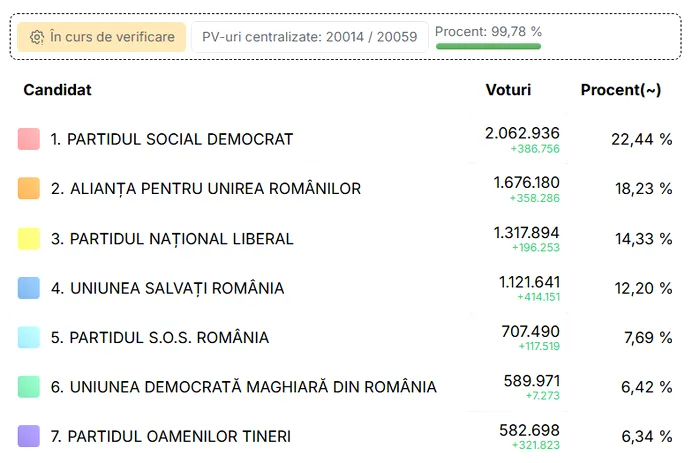Image resolution: width=700 pixels, height=463 pixels.
Task: Sort by the Candidat column header
Action: (57, 90)
